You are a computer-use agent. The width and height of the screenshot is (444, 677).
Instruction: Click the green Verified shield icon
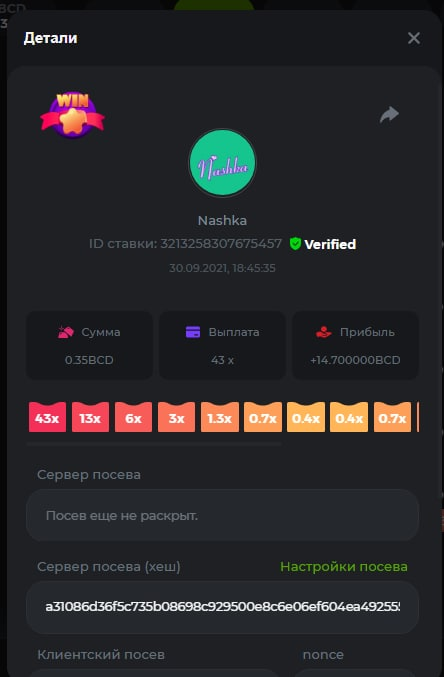coord(295,244)
